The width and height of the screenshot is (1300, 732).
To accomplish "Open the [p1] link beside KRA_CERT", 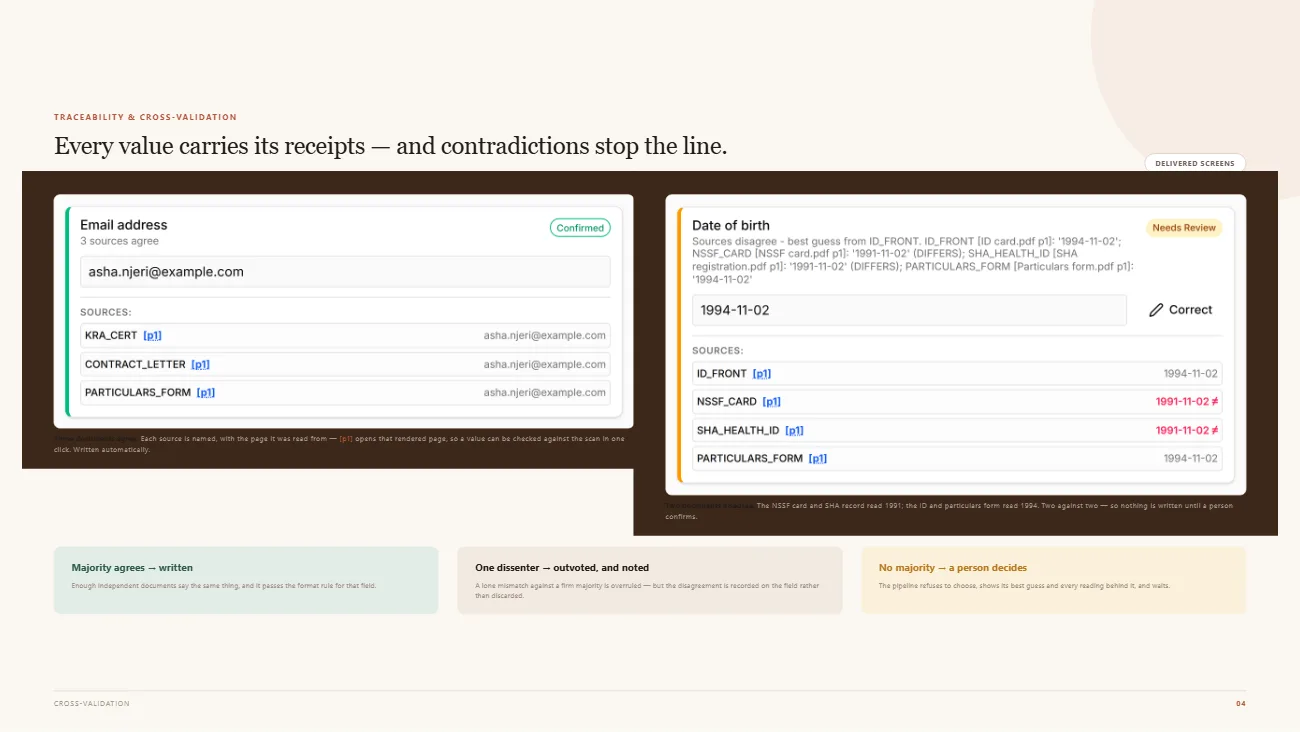I will pyautogui.click(x=152, y=336).
